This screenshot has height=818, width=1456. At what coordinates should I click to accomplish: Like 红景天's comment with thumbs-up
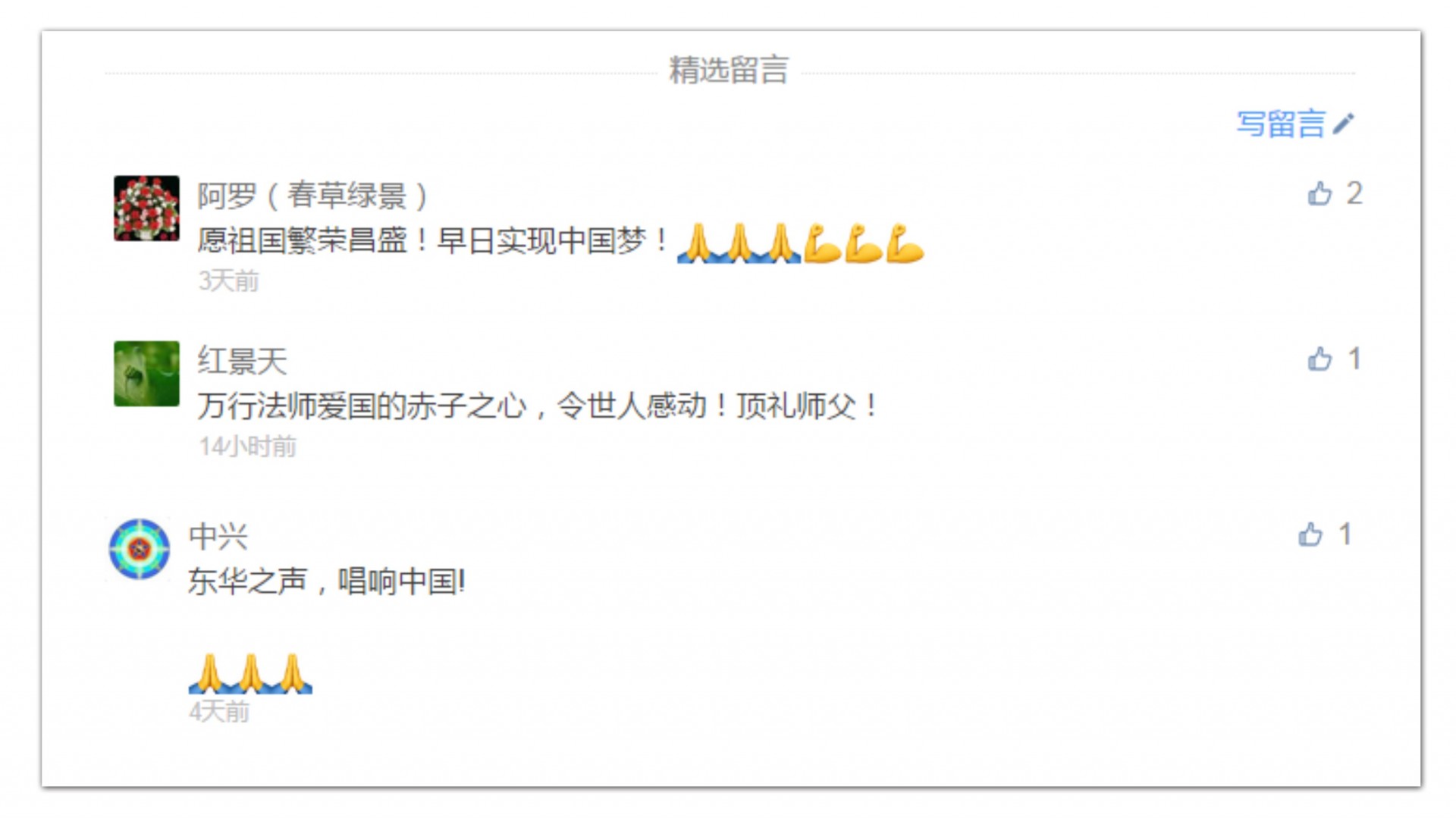[x=1319, y=359]
